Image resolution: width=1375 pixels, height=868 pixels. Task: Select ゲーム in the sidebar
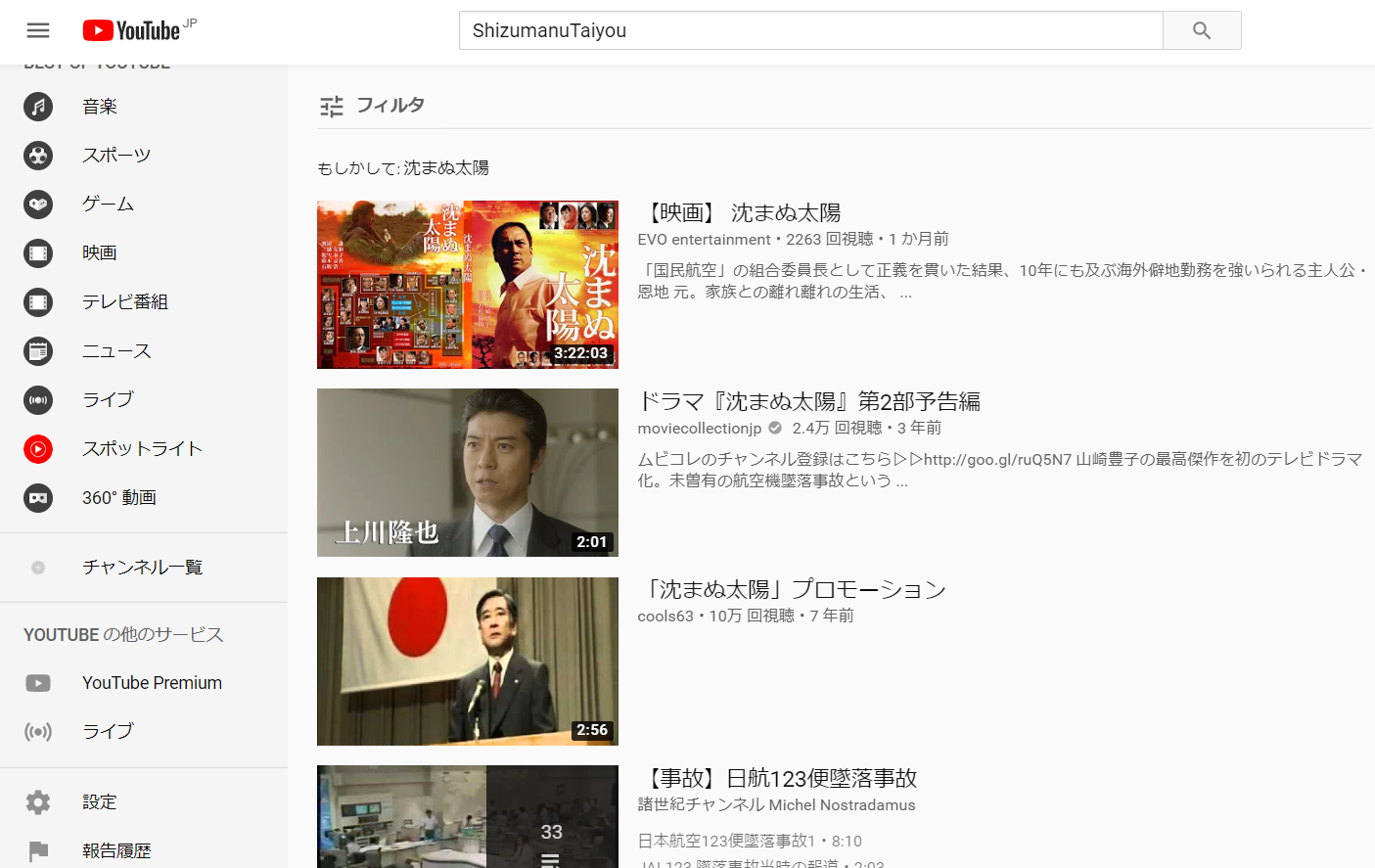coord(108,205)
